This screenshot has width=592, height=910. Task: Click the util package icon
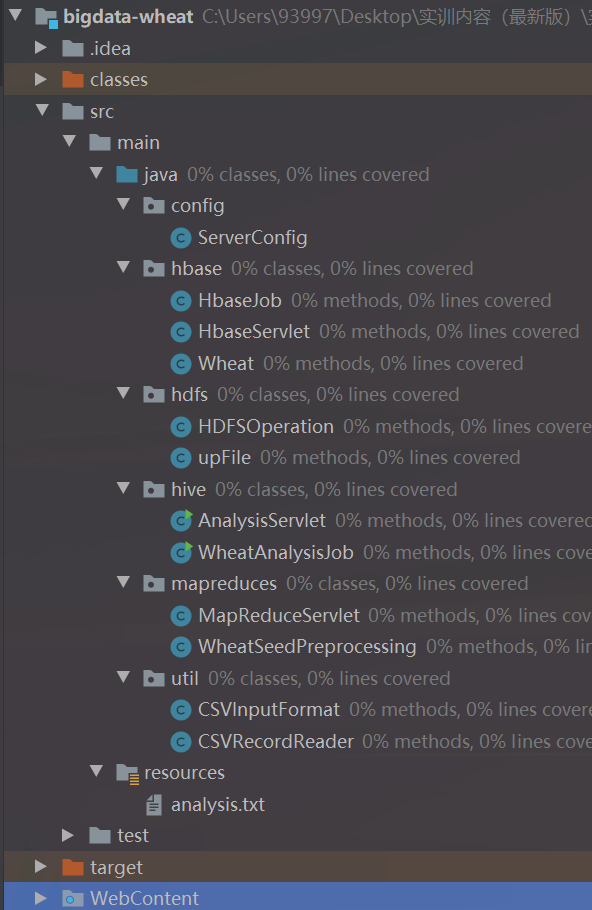154,678
